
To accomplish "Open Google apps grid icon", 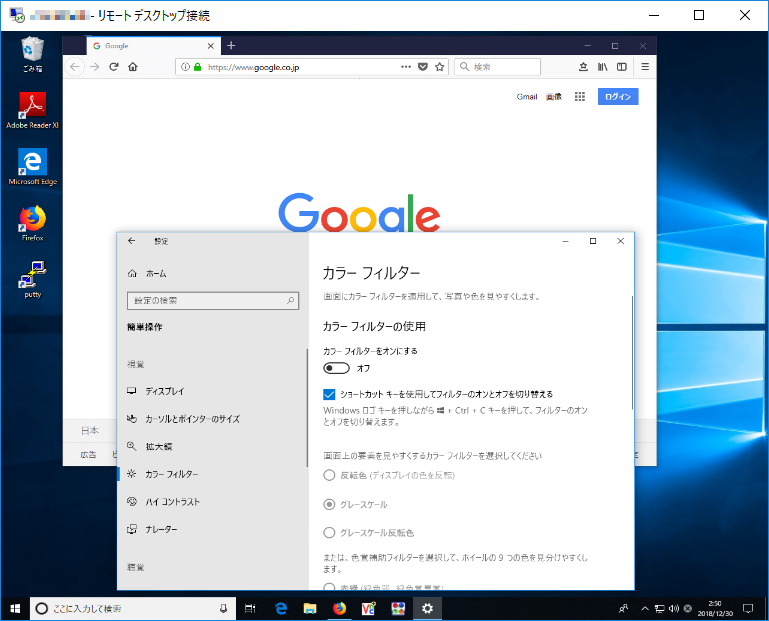I will 580,97.
